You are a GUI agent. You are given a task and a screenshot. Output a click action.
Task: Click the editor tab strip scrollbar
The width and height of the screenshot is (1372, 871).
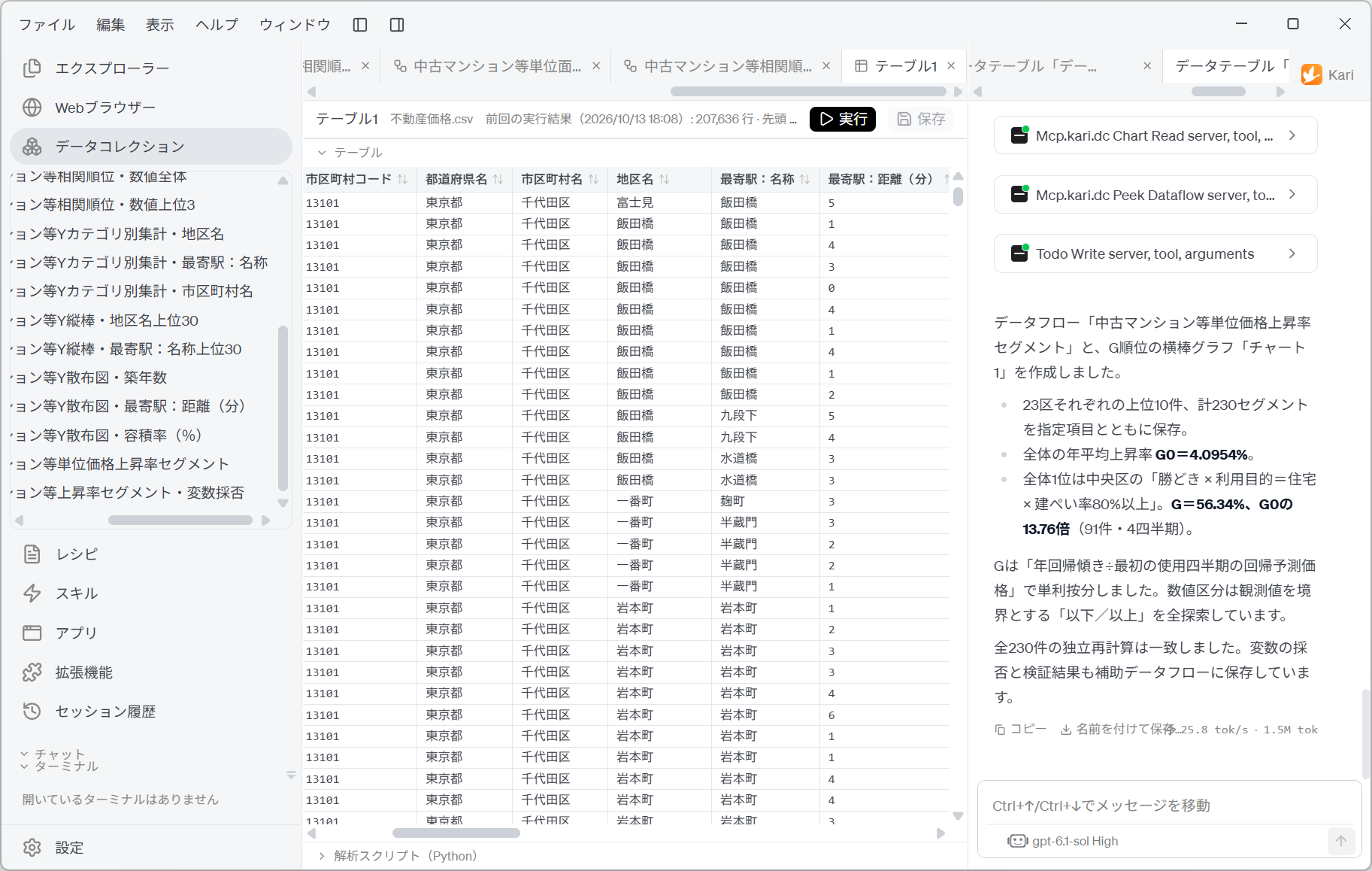(808, 92)
